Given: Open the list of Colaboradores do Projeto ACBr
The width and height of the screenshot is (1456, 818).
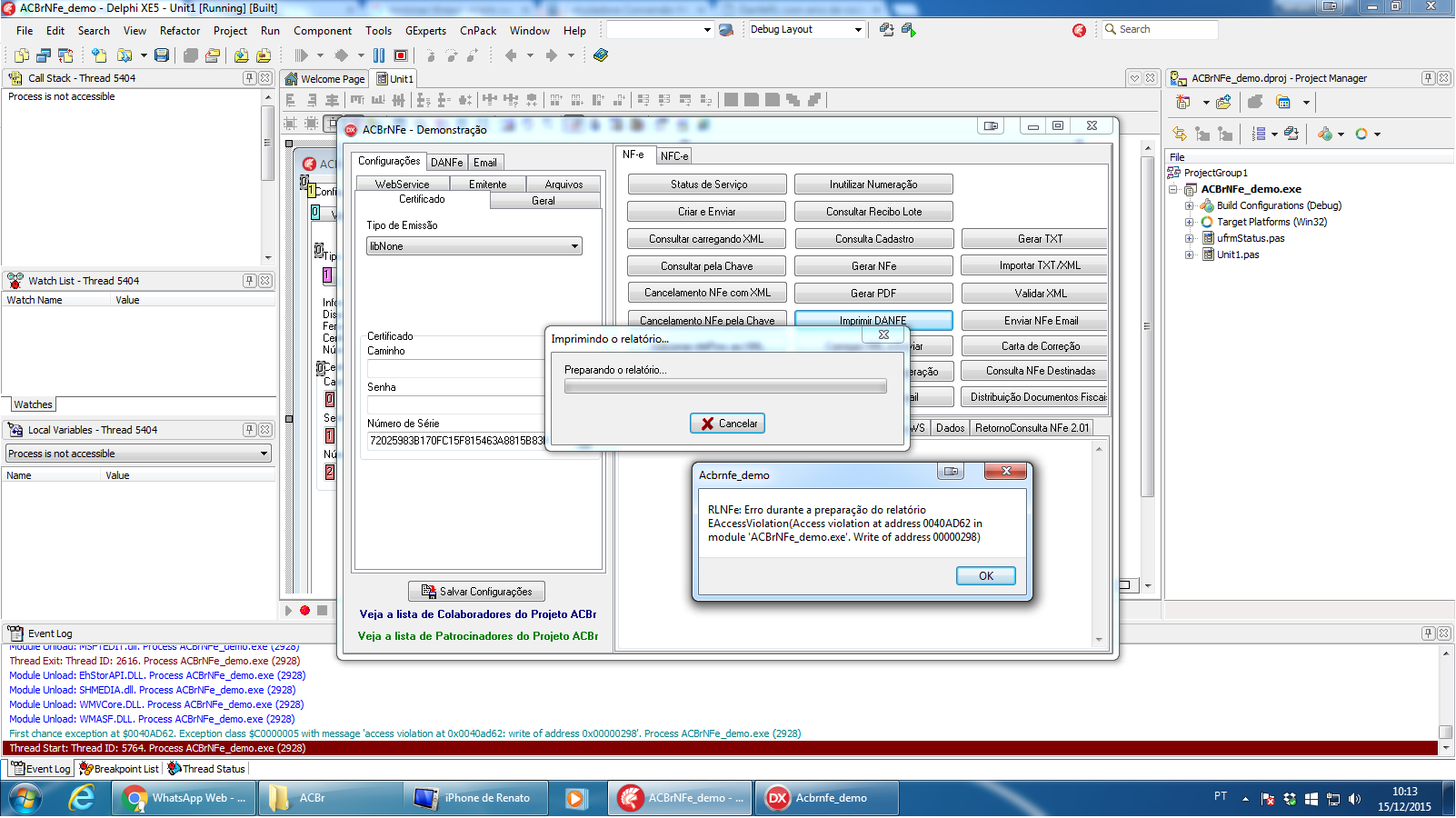Looking at the screenshot, I should click(478, 614).
